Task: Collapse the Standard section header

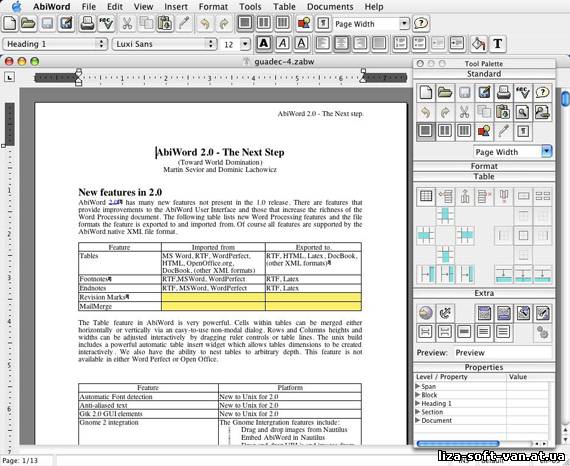Action: click(x=484, y=74)
